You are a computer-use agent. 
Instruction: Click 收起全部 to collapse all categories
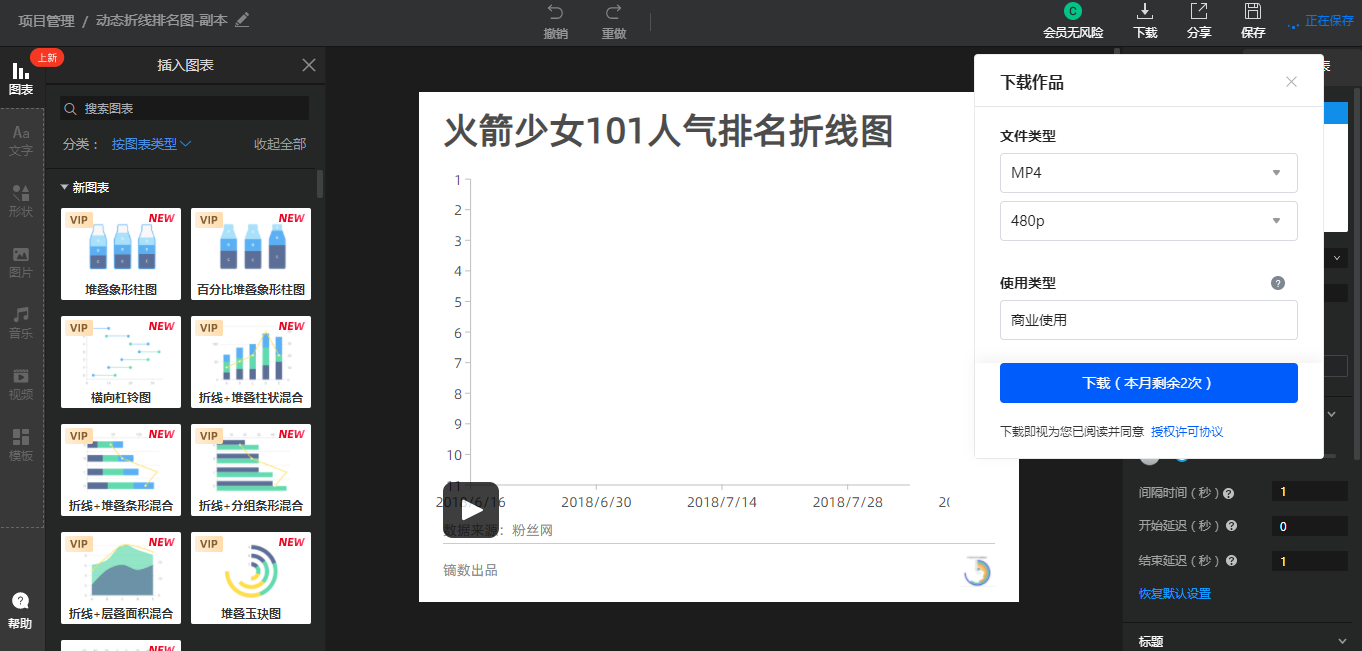280,144
